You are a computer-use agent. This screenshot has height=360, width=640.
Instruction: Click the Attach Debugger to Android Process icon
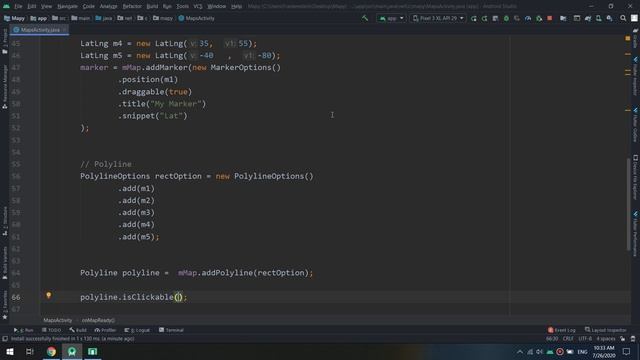539,18
